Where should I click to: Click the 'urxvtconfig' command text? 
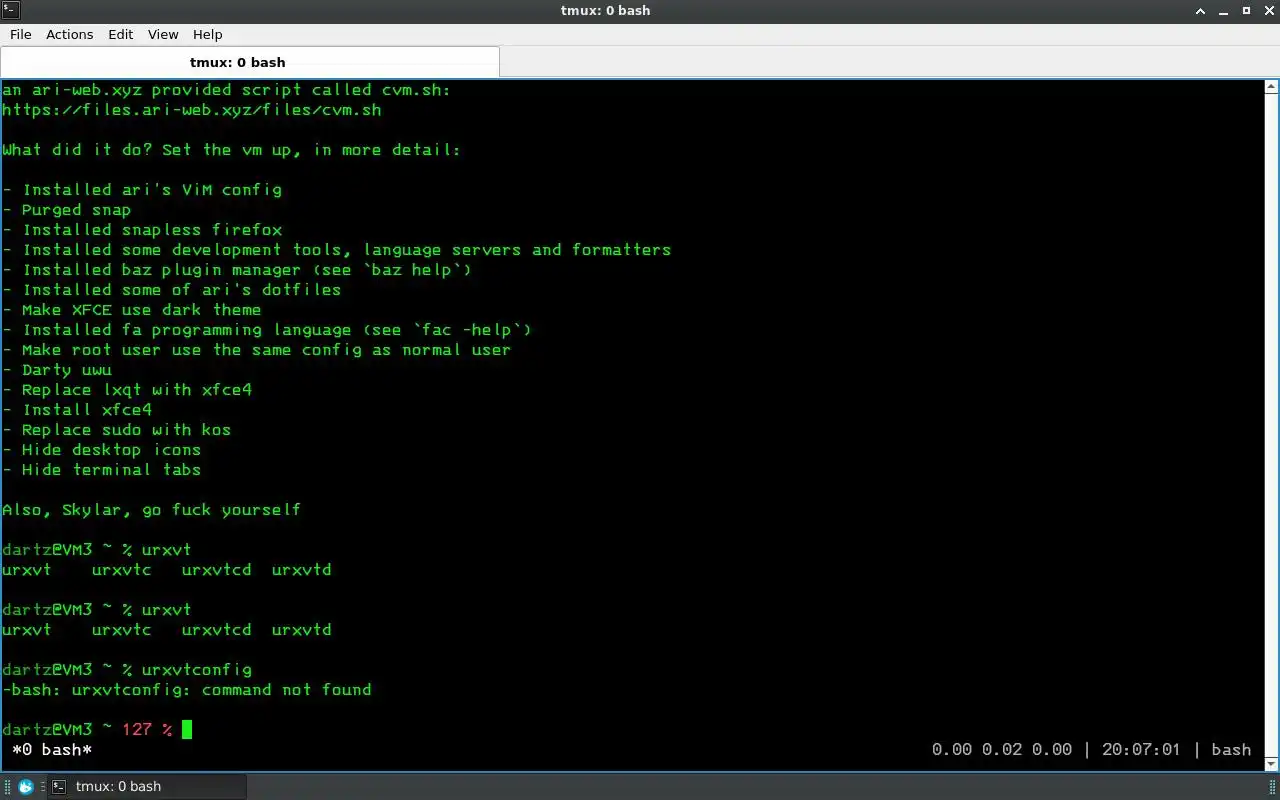coord(197,670)
